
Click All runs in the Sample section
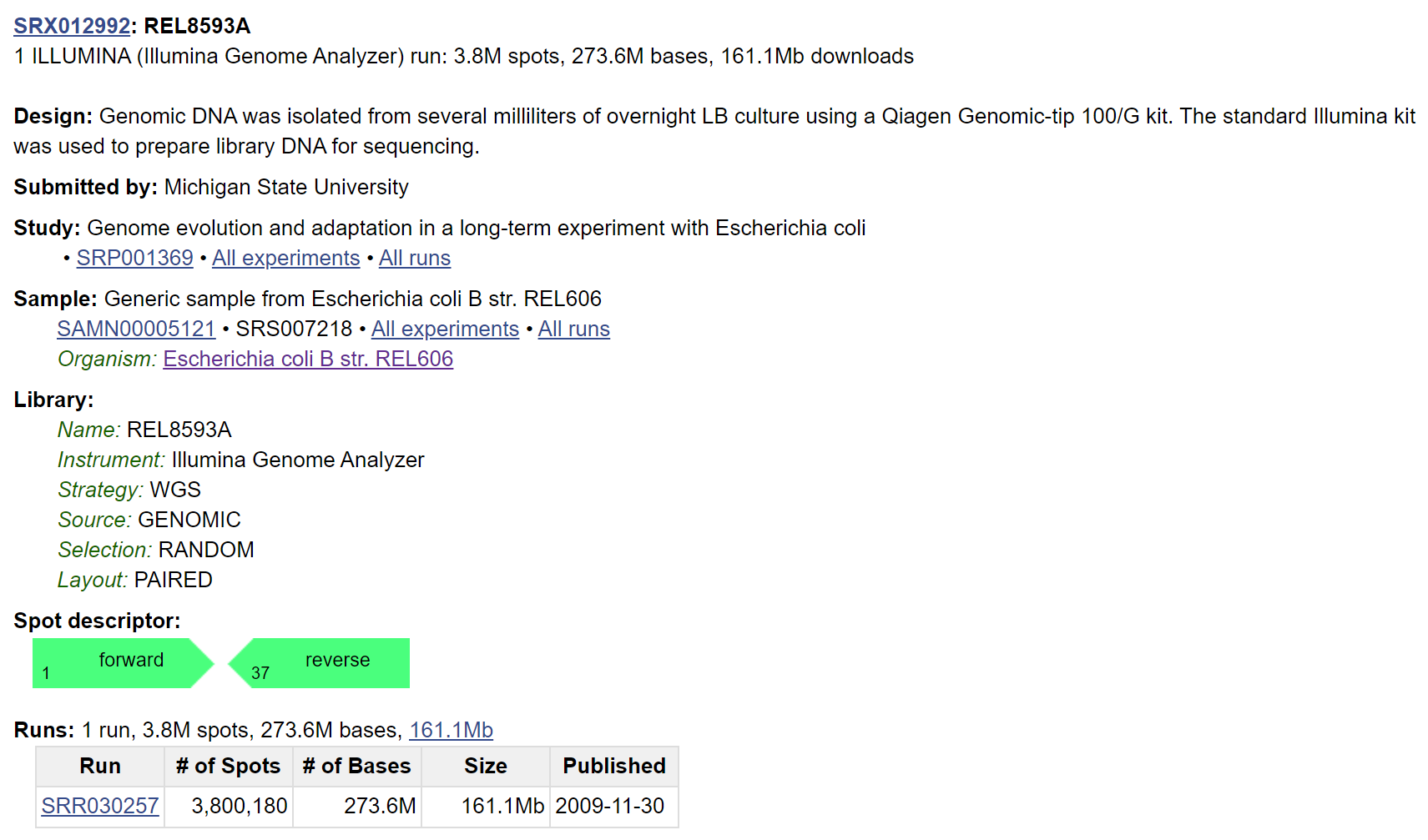tap(573, 329)
